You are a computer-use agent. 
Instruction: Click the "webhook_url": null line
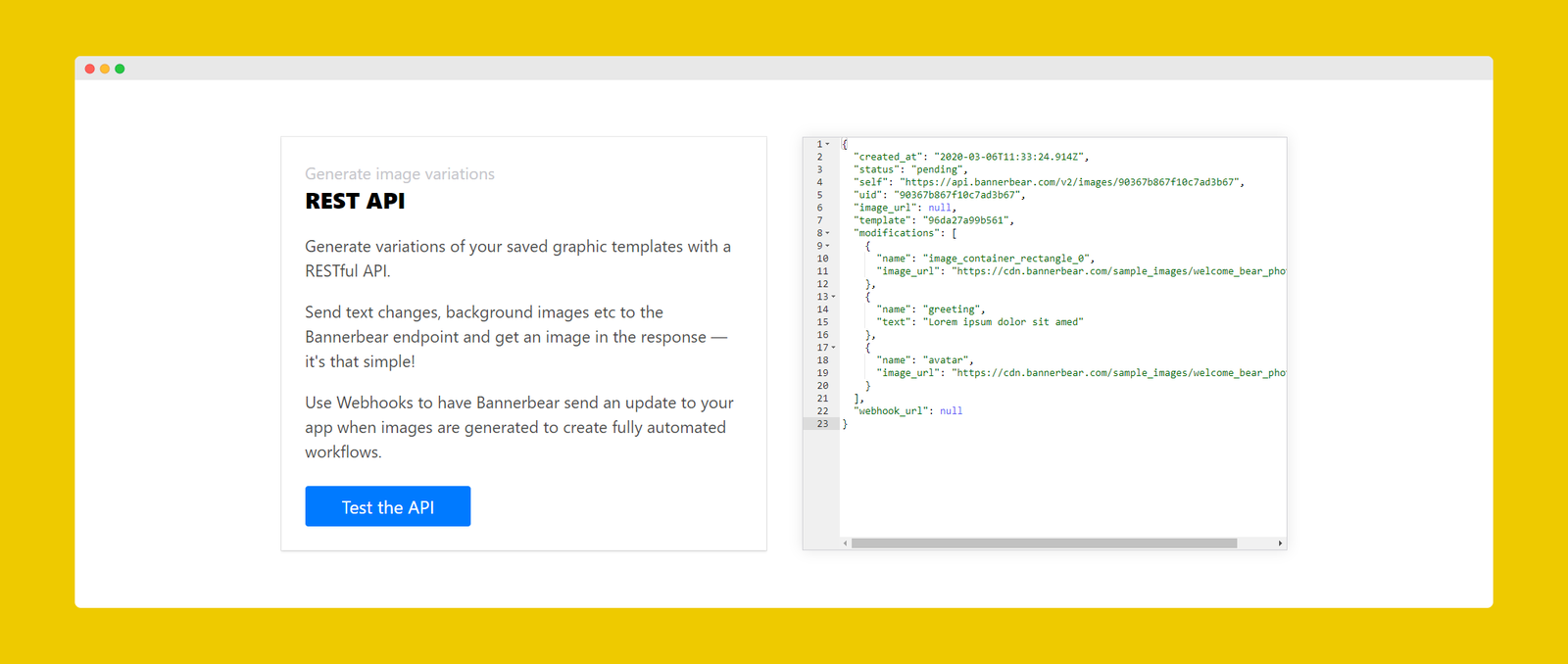907,411
